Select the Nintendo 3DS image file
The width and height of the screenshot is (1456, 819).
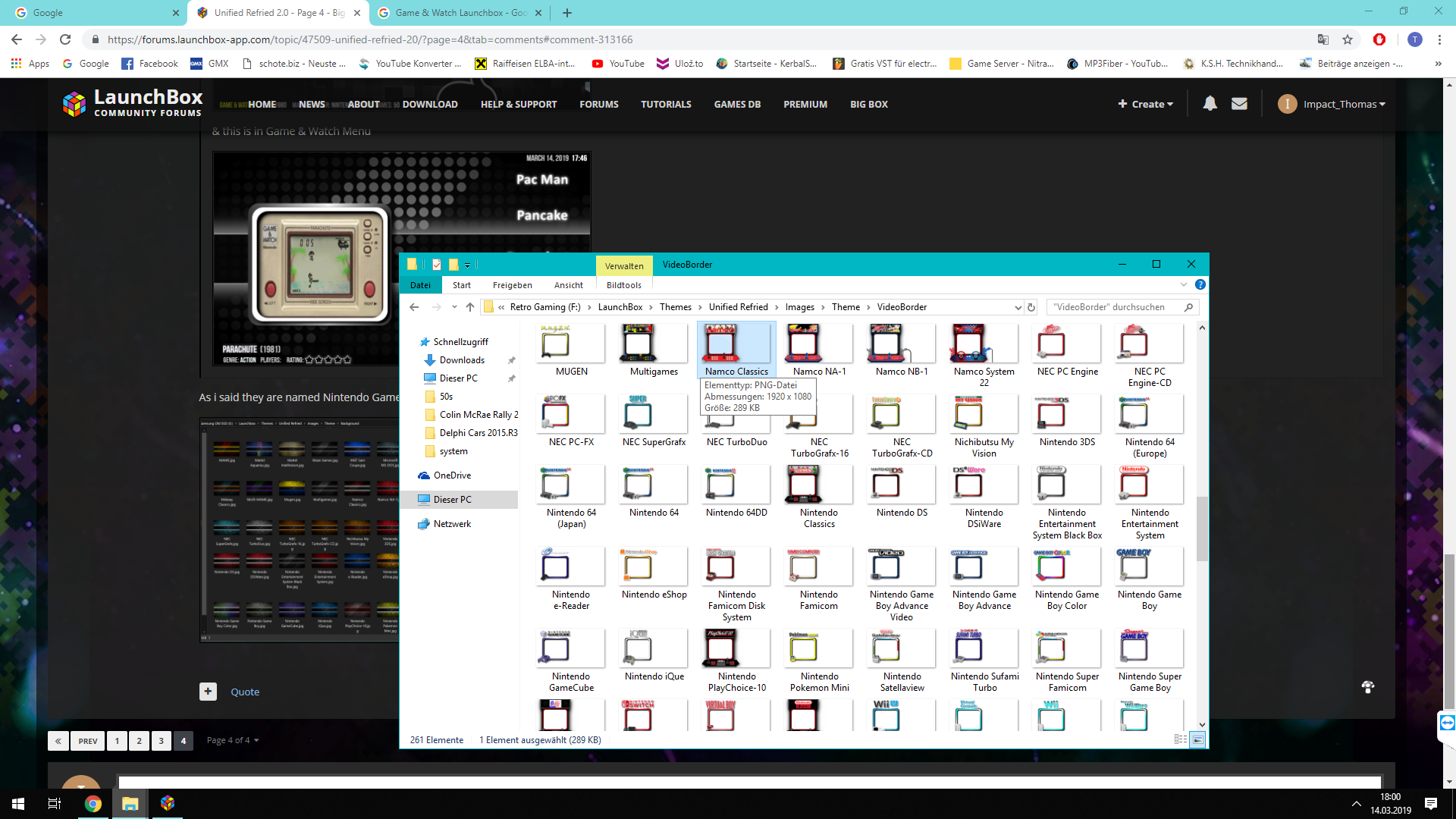point(1067,421)
